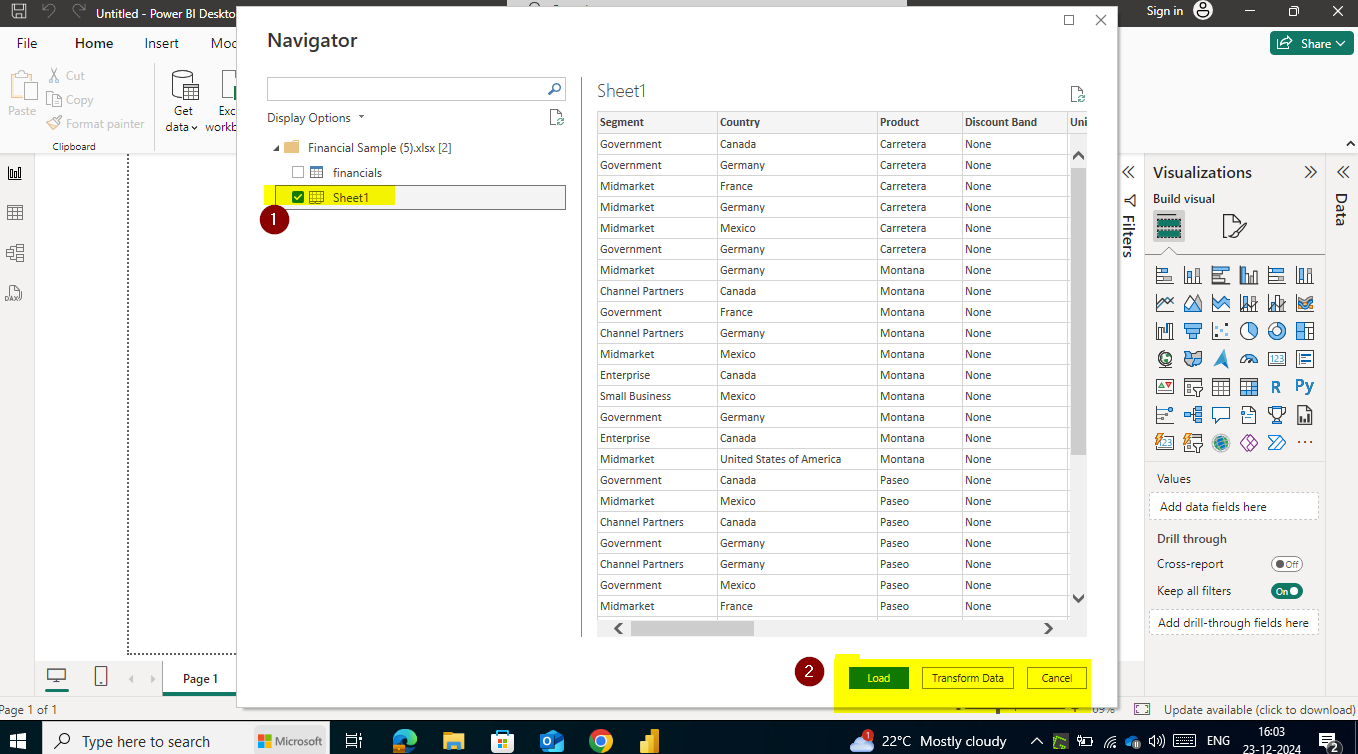Image resolution: width=1358 pixels, height=754 pixels.
Task: Select the card (123) visual
Action: click(1276, 359)
